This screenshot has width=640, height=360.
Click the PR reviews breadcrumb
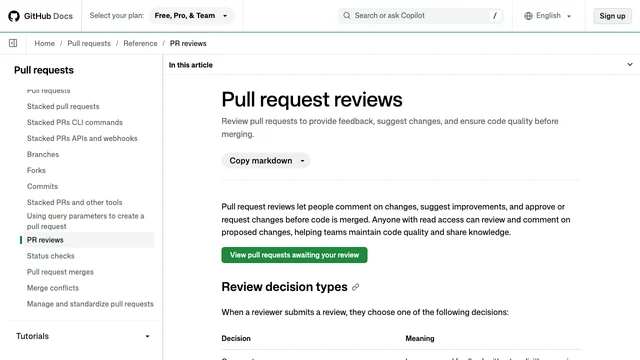188,43
